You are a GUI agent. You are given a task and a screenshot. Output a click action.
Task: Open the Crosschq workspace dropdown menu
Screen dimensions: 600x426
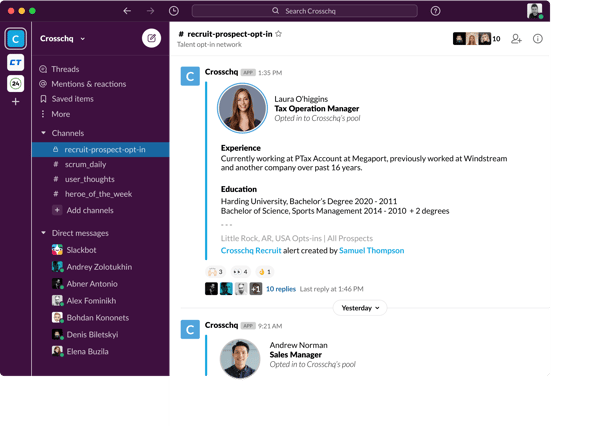point(63,39)
